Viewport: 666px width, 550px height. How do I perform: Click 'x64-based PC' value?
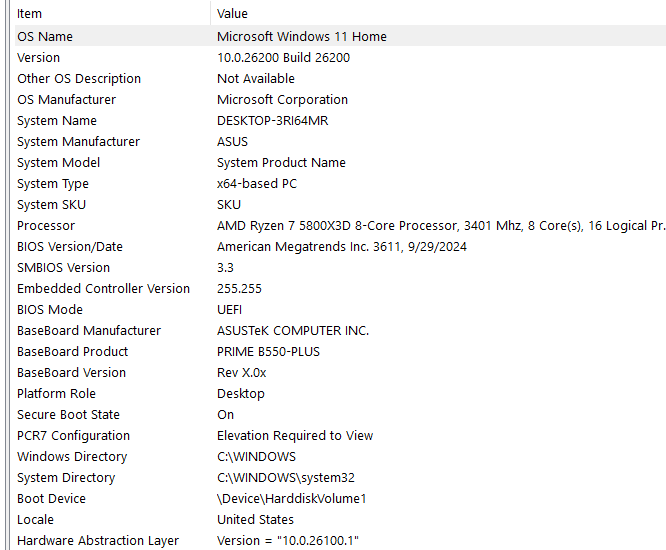coord(257,184)
